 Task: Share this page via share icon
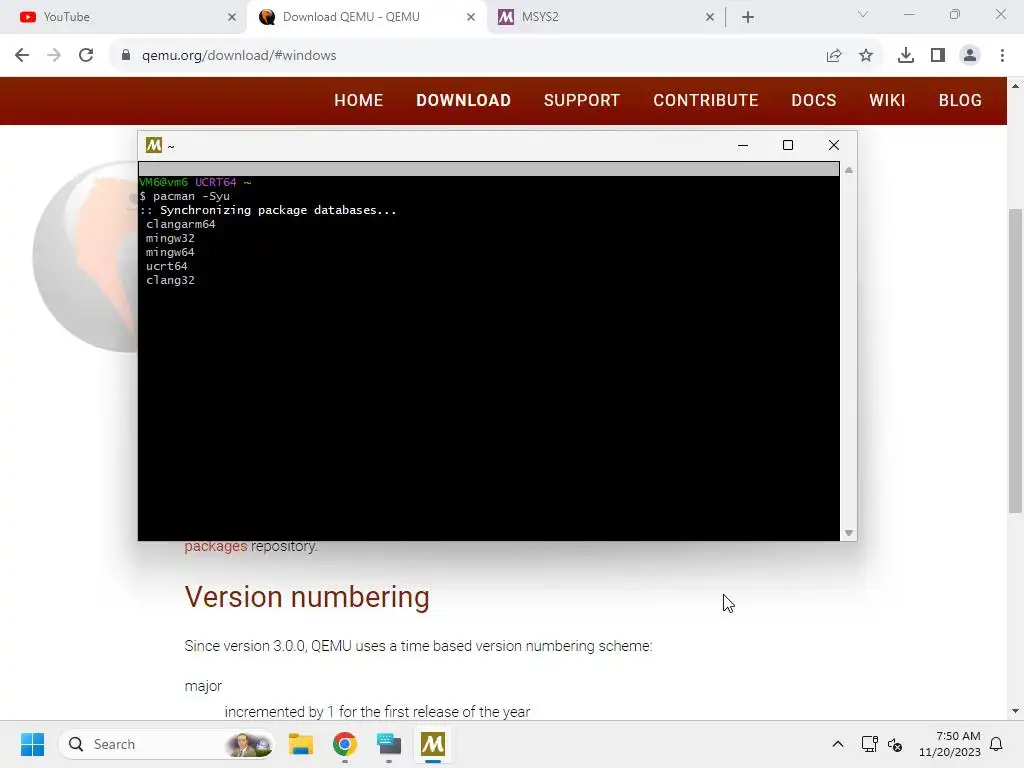834,56
